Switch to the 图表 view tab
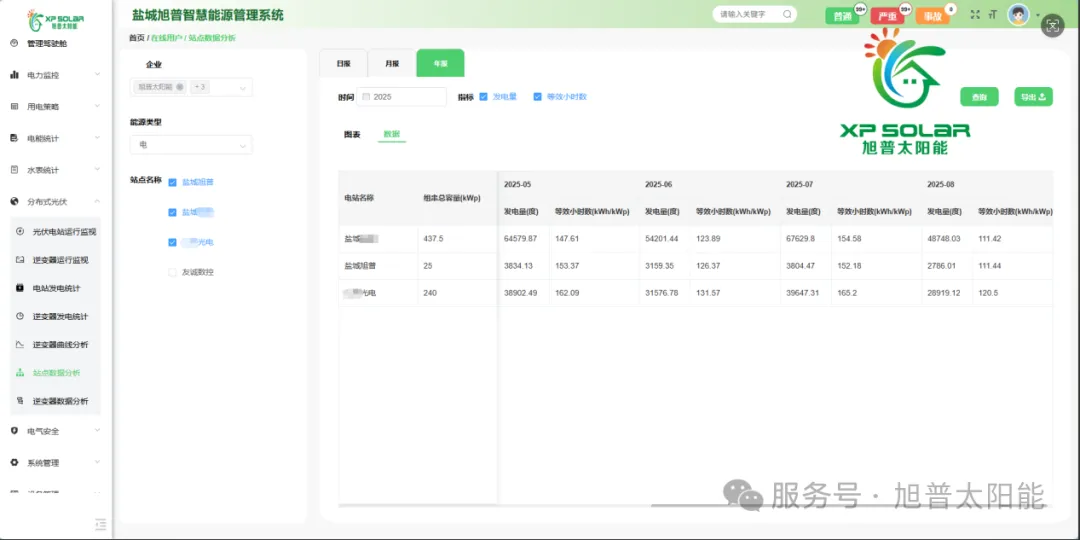Screen dimensions: 1080x540 [352, 134]
